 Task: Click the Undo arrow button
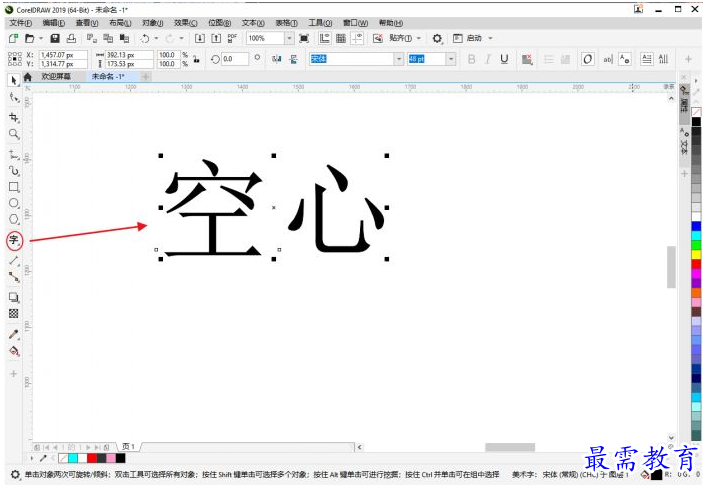click(x=145, y=38)
